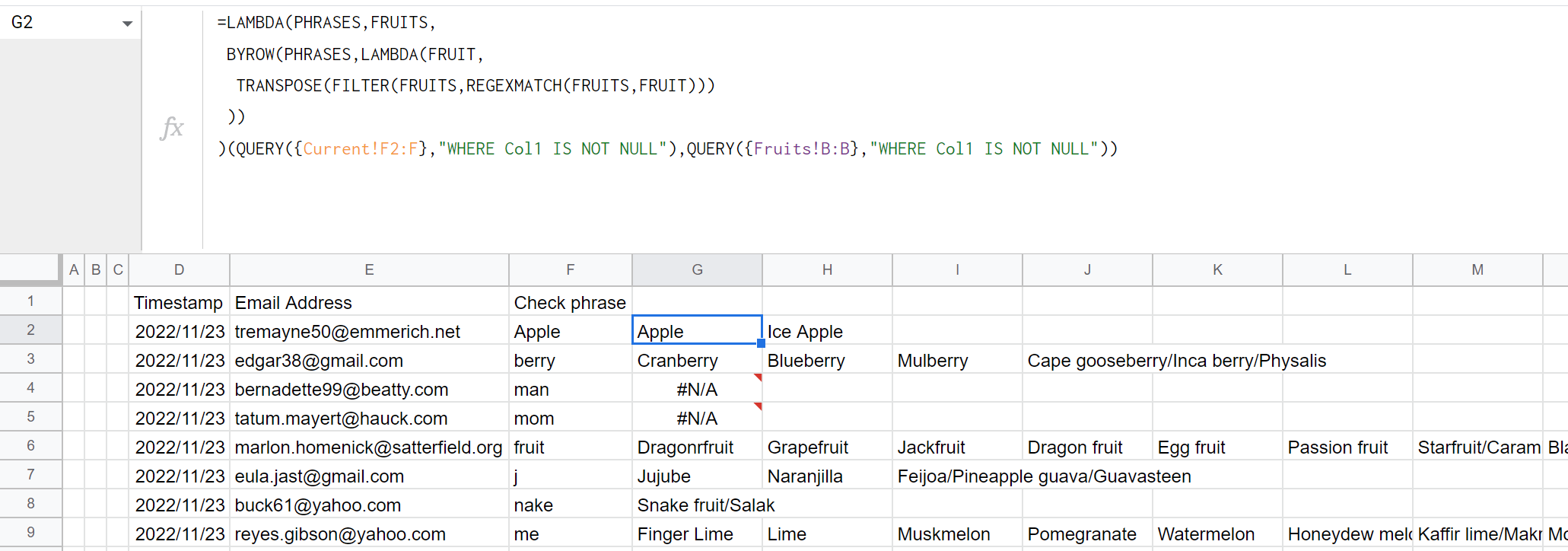Select the Timestamp header cell
This screenshot has height=551, width=1568.
point(179,303)
